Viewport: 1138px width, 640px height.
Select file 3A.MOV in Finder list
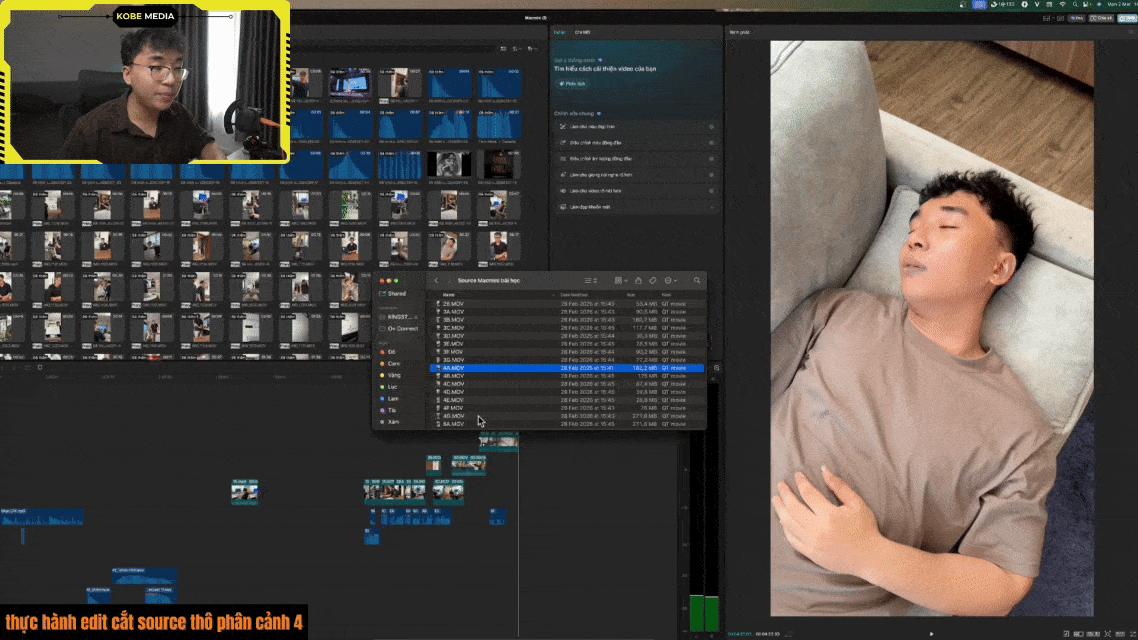tap(452, 311)
